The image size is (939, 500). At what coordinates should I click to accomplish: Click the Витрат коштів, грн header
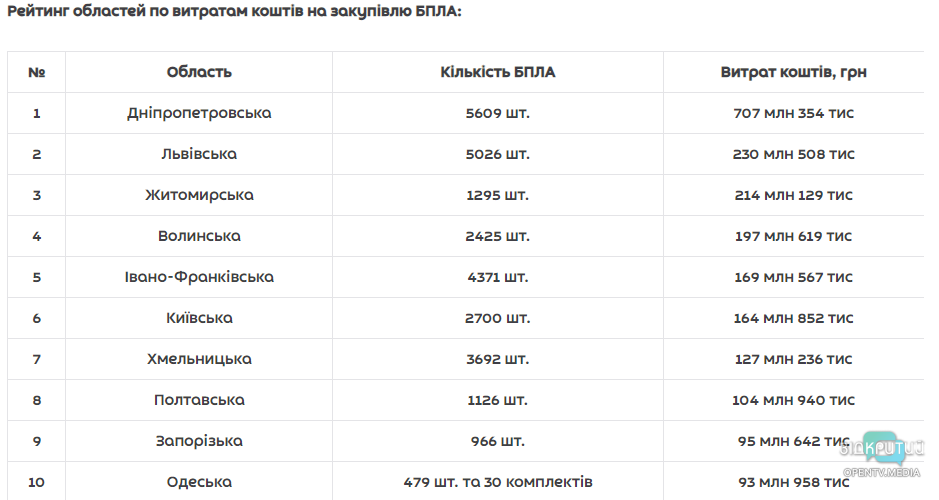click(x=793, y=72)
